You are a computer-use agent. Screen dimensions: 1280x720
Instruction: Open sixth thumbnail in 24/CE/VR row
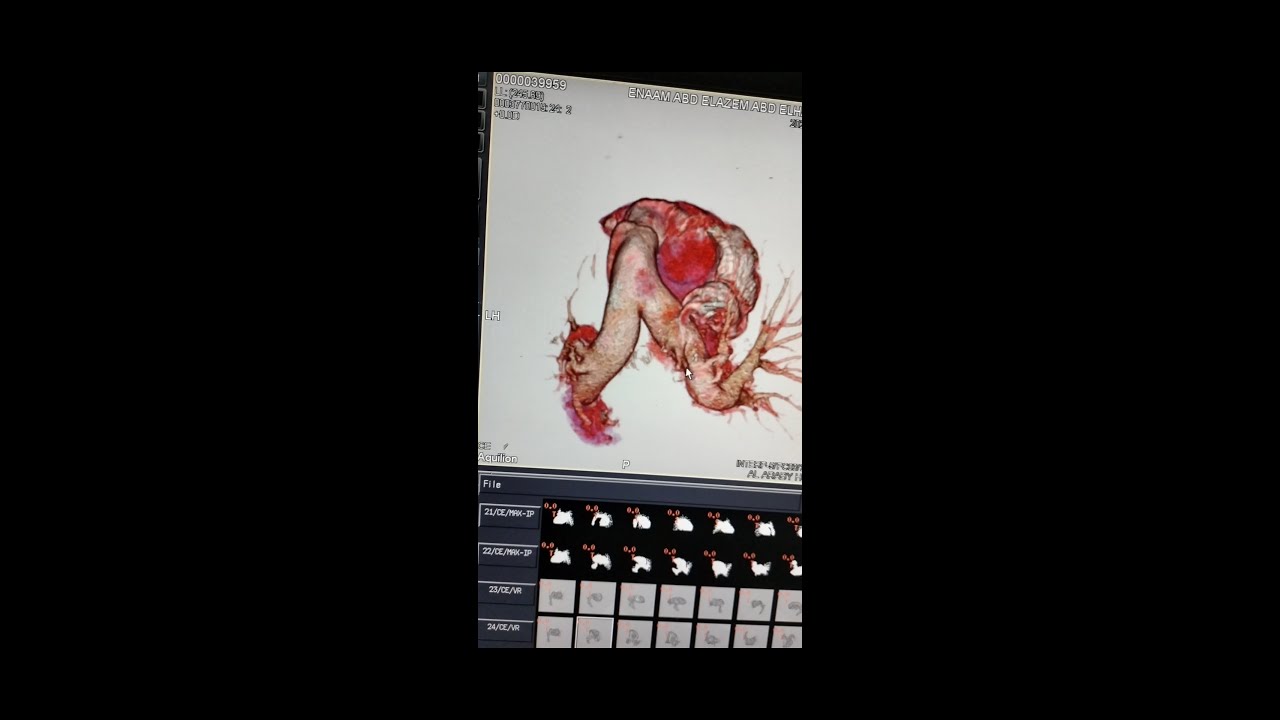751,636
